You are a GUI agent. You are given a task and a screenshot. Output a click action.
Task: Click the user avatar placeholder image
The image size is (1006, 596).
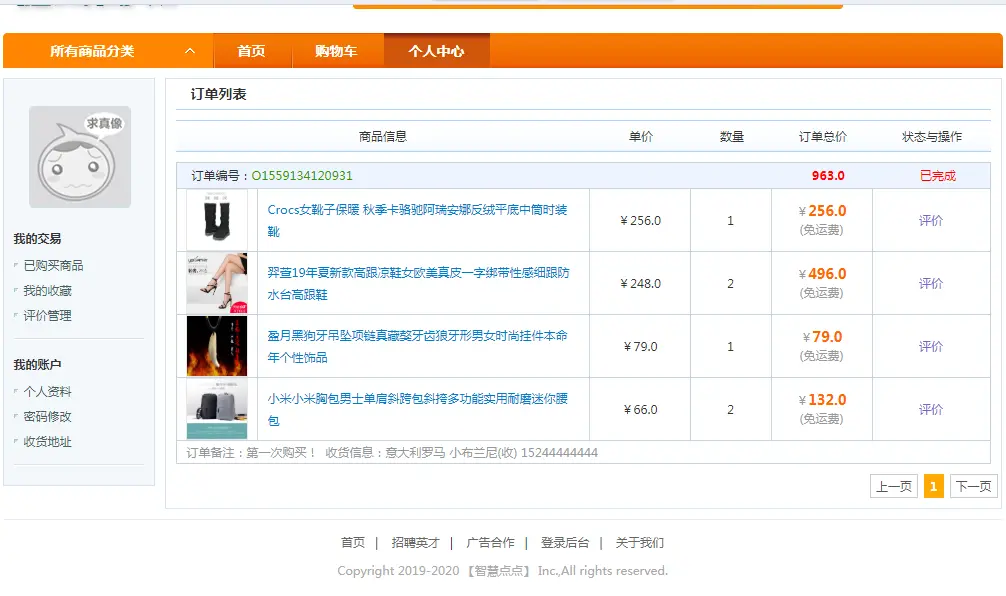80,157
